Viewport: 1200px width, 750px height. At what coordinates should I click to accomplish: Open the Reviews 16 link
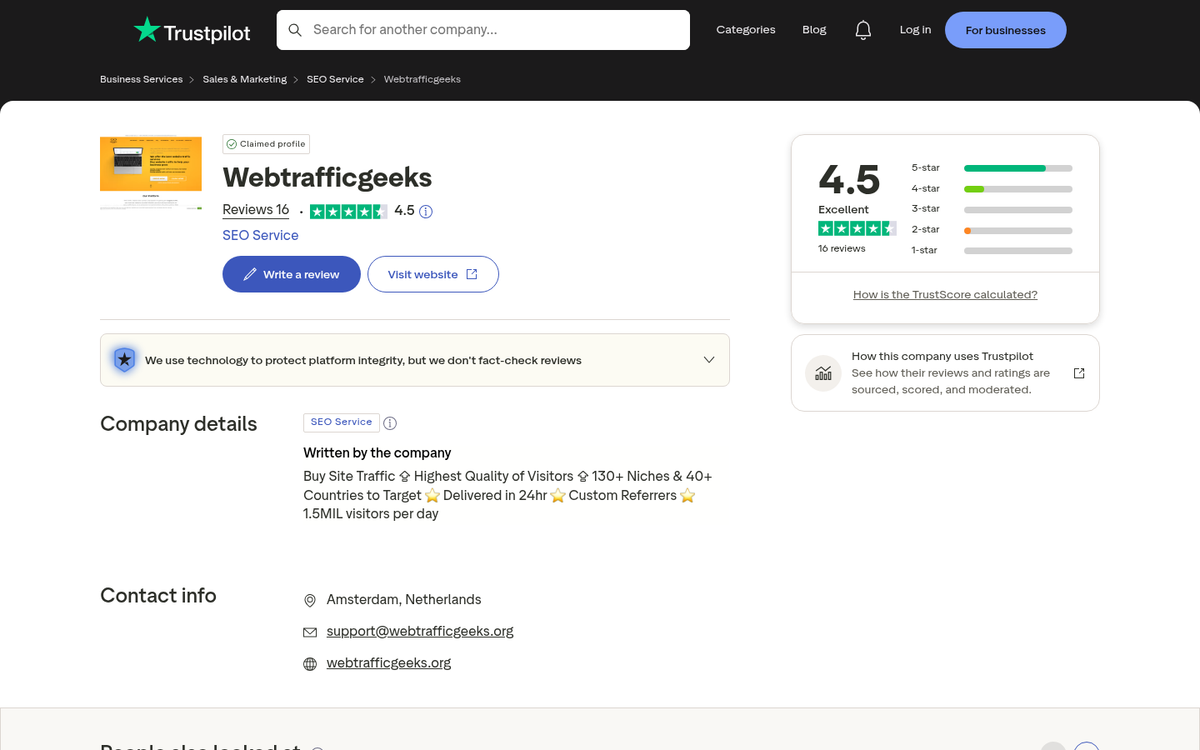[x=255, y=210]
